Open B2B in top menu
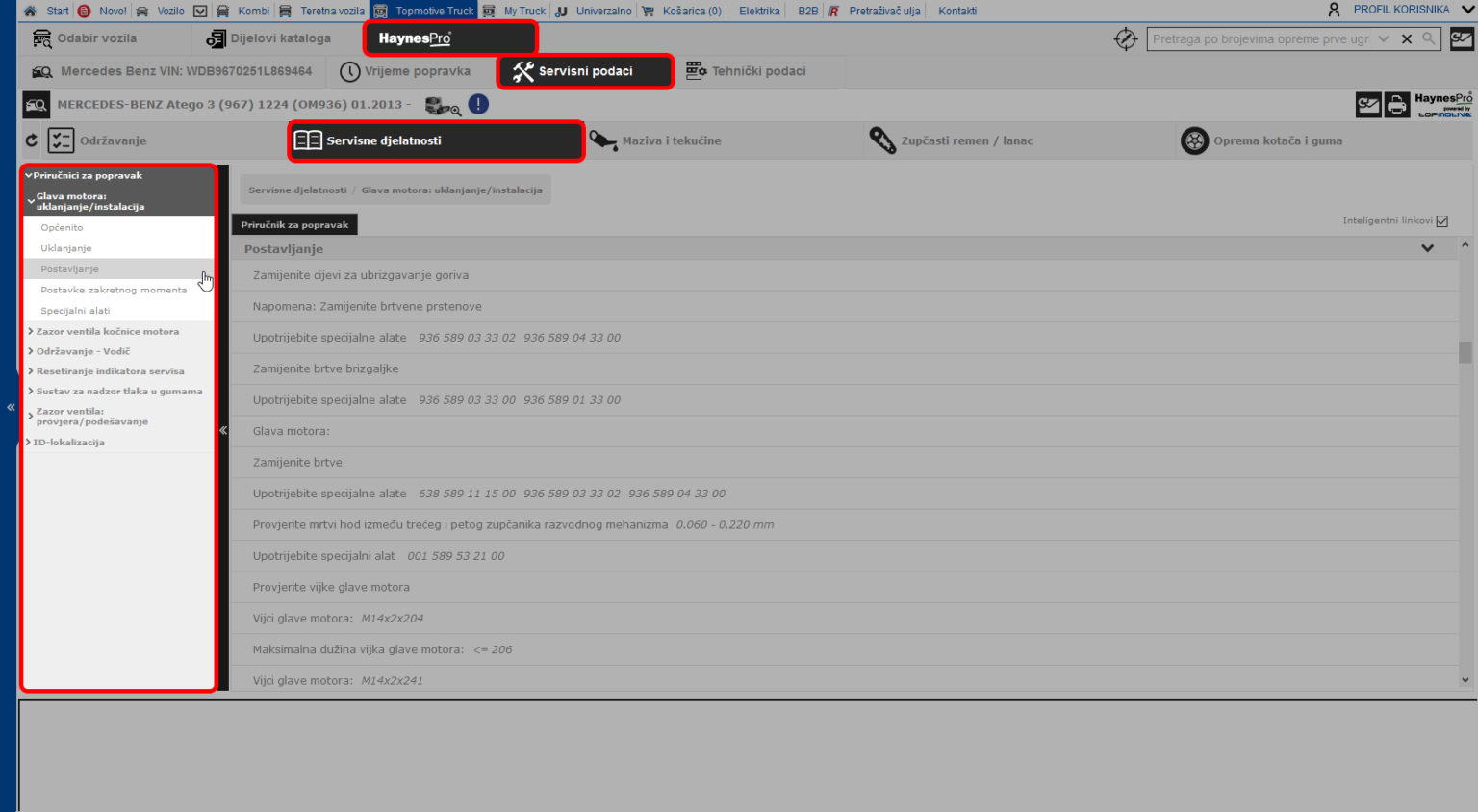Viewport: 1478px width, 812px height. pos(808,12)
